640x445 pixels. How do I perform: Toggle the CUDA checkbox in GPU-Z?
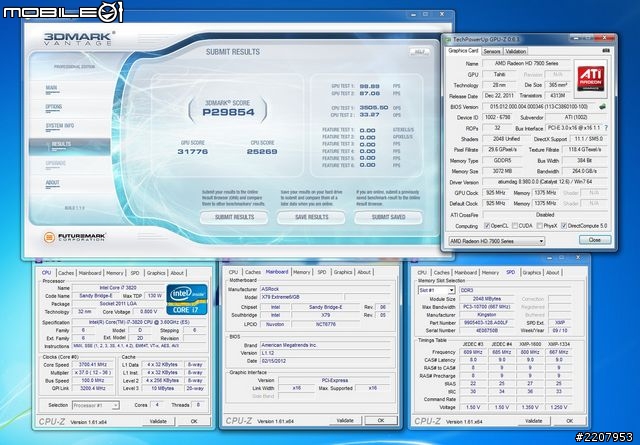pyautogui.click(x=515, y=226)
